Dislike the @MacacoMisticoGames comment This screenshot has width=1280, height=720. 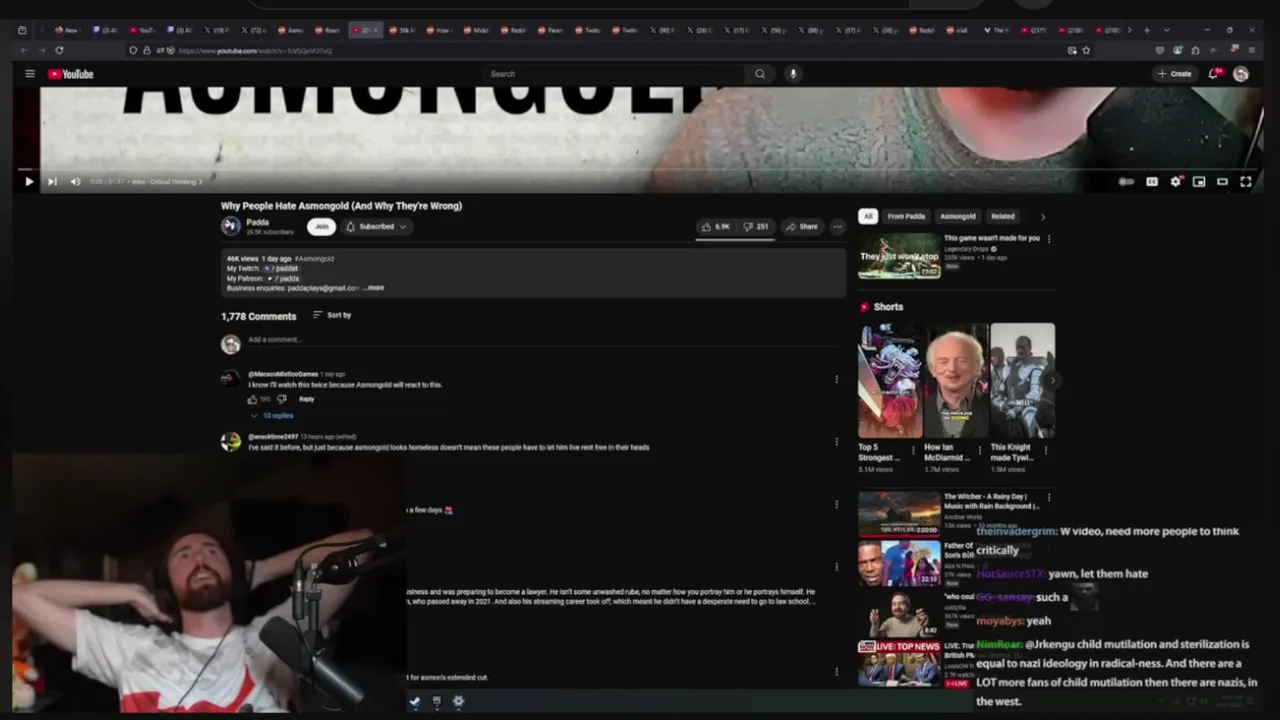(281, 399)
